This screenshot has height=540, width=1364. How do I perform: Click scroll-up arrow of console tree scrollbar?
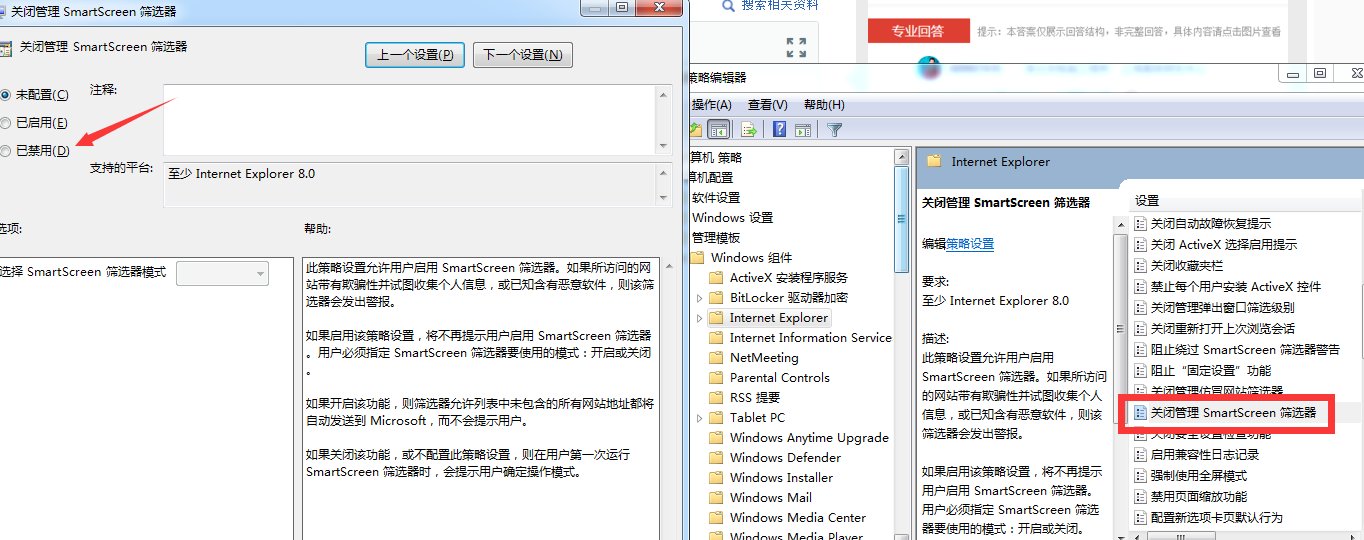902,156
